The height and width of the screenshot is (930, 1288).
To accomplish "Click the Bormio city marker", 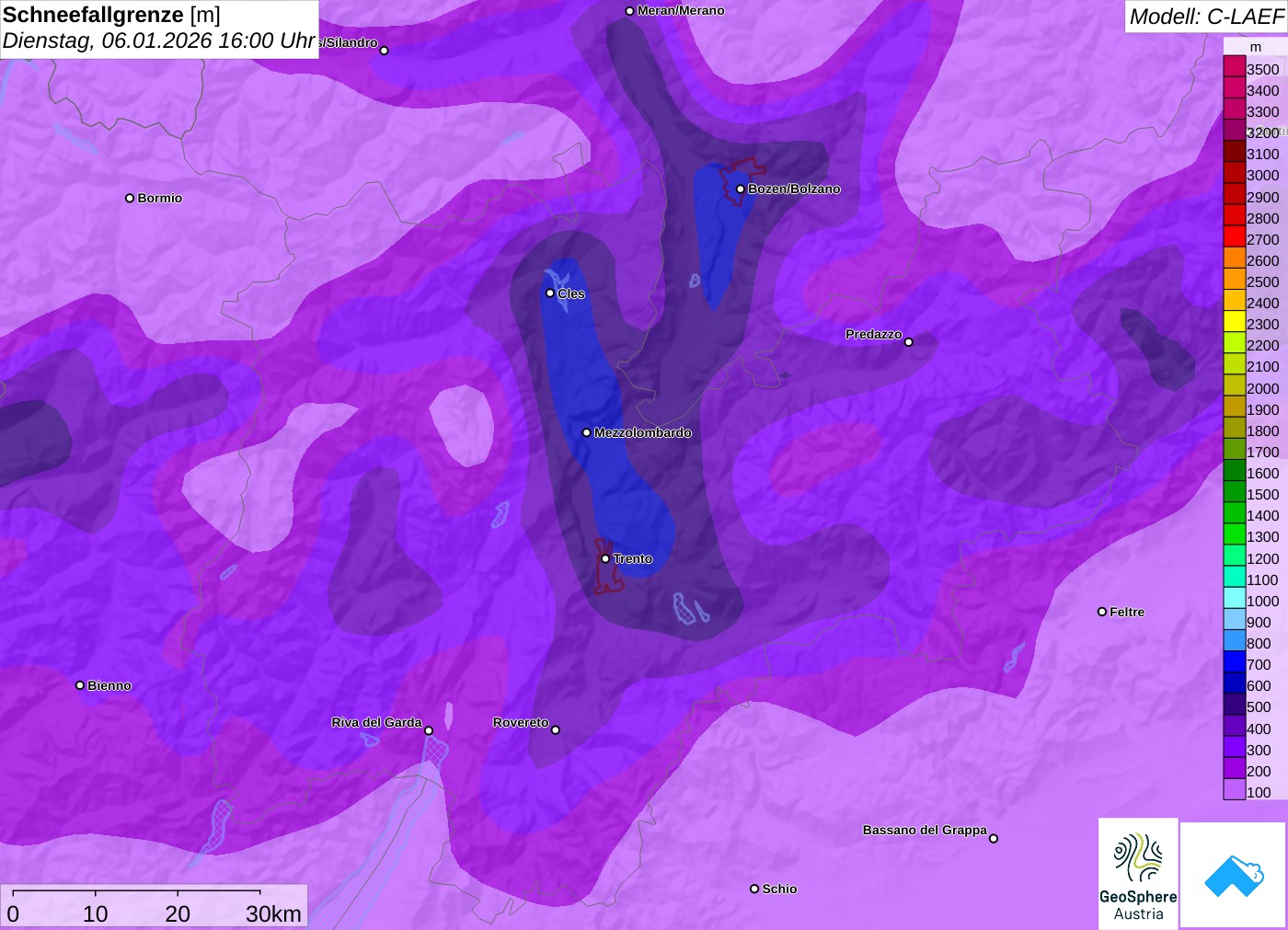I will pyautogui.click(x=130, y=198).
